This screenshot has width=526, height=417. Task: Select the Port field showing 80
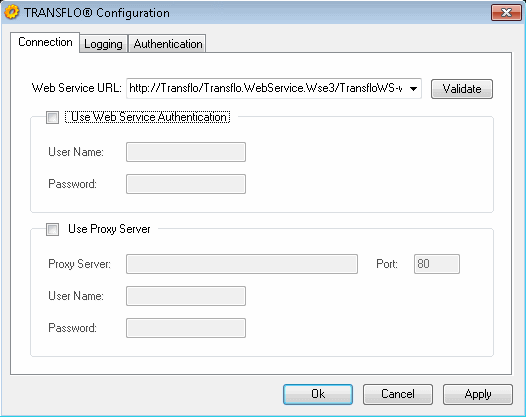(437, 264)
